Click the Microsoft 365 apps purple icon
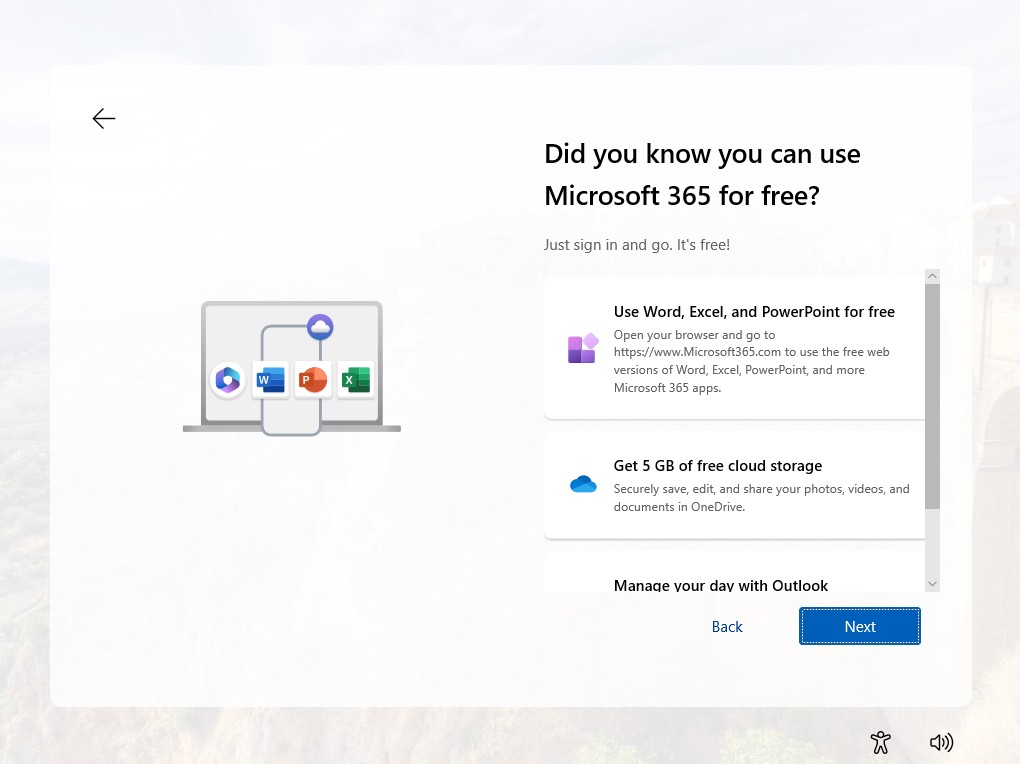This screenshot has height=764, width=1020. 583,348
